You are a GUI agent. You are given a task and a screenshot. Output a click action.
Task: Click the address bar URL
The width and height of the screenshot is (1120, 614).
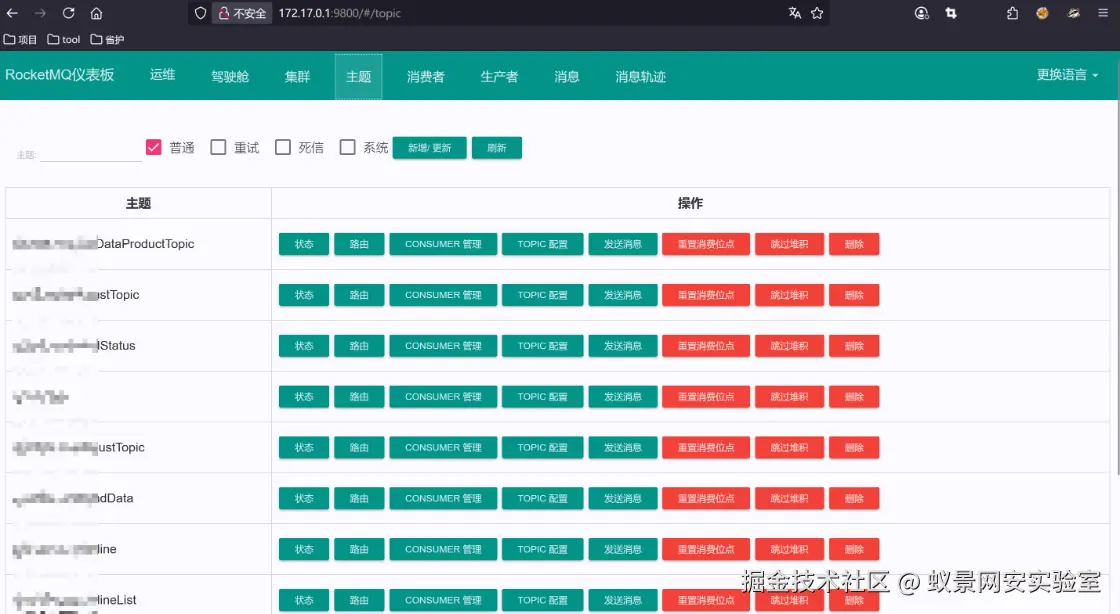click(x=339, y=13)
